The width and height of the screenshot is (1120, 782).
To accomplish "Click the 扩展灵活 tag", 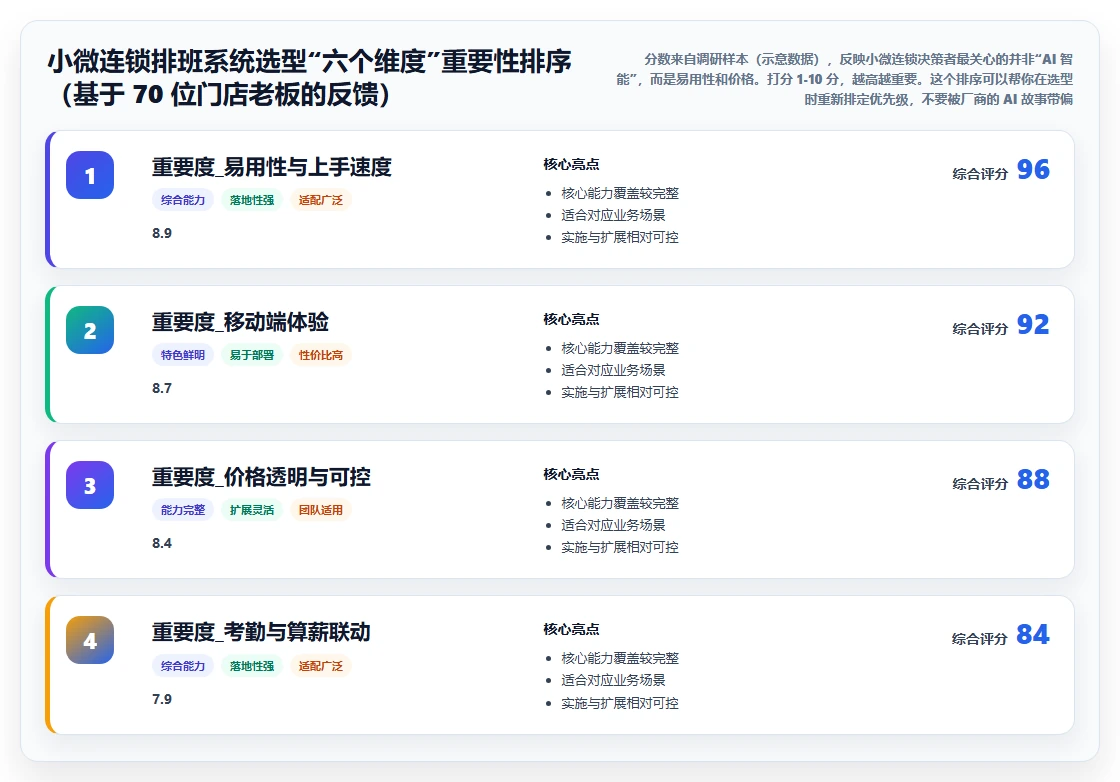I will (251, 510).
